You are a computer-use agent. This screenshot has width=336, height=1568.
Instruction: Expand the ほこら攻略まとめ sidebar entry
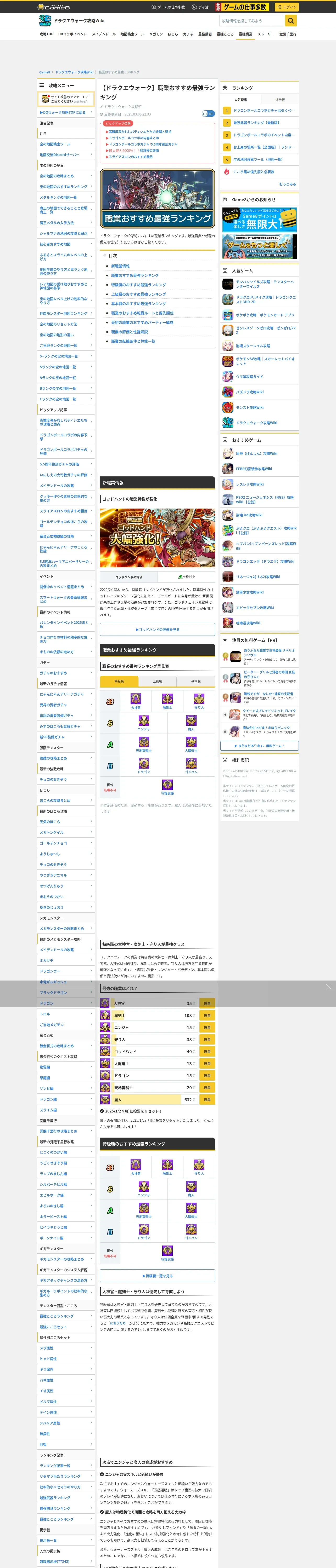click(66, 800)
